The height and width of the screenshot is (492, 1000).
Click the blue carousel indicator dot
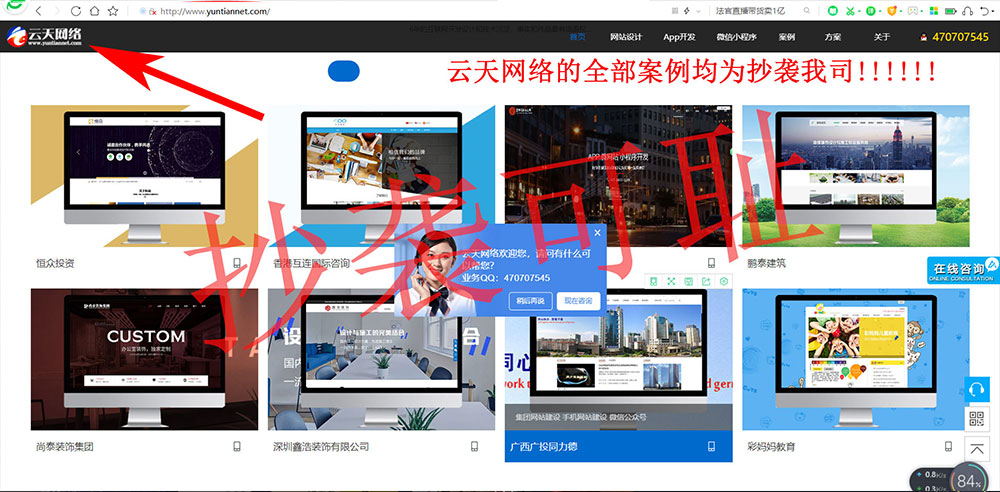click(x=344, y=71)
